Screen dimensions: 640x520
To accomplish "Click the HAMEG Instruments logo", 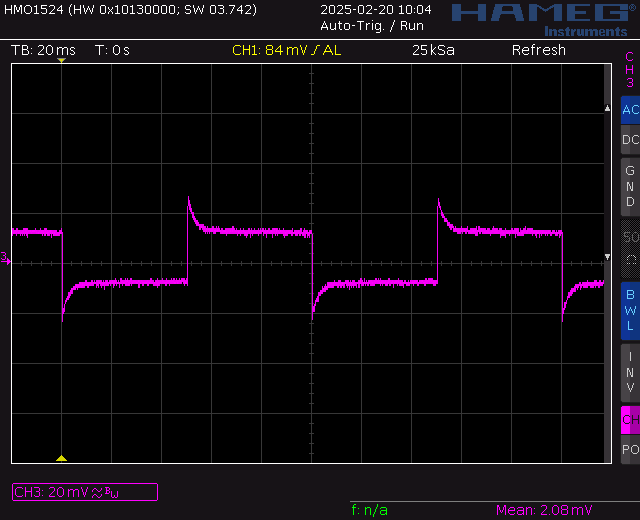I will coord(540,17).
